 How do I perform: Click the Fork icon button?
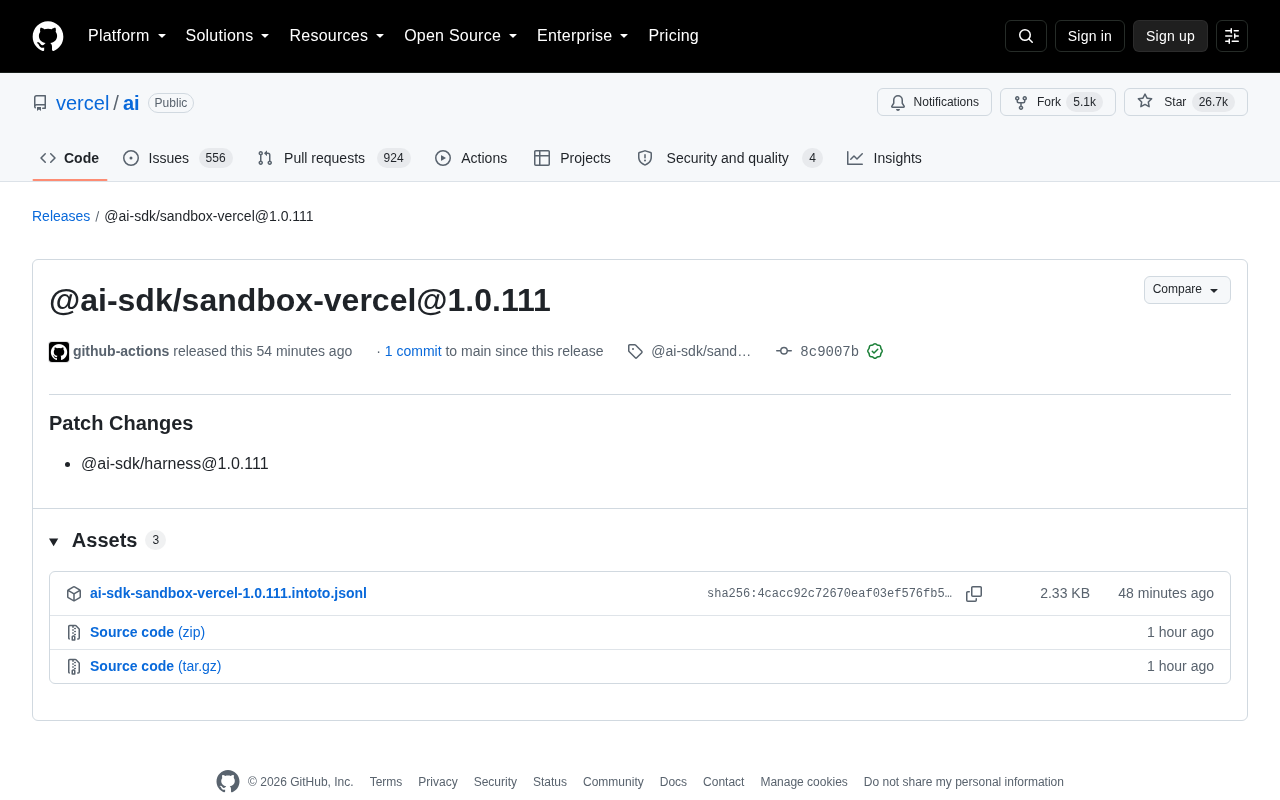(1021, 102)
